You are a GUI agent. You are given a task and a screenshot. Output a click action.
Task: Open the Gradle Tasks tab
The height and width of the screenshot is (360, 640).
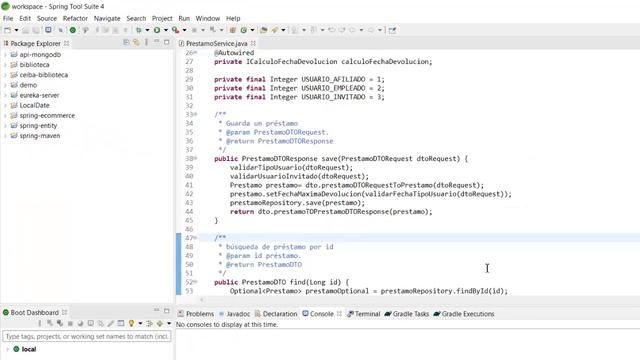407,314
